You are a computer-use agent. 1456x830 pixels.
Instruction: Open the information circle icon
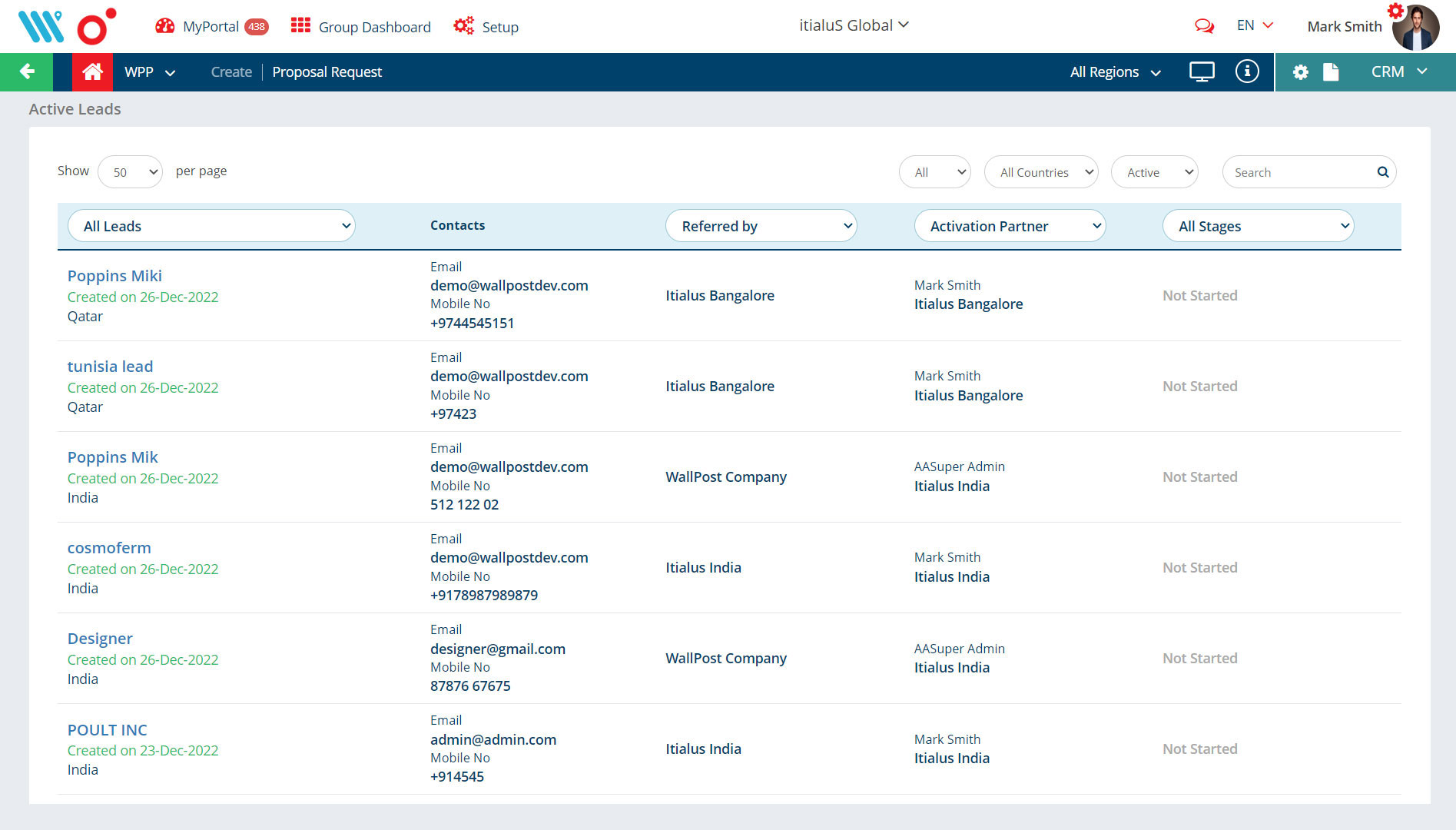(1246, 72)
